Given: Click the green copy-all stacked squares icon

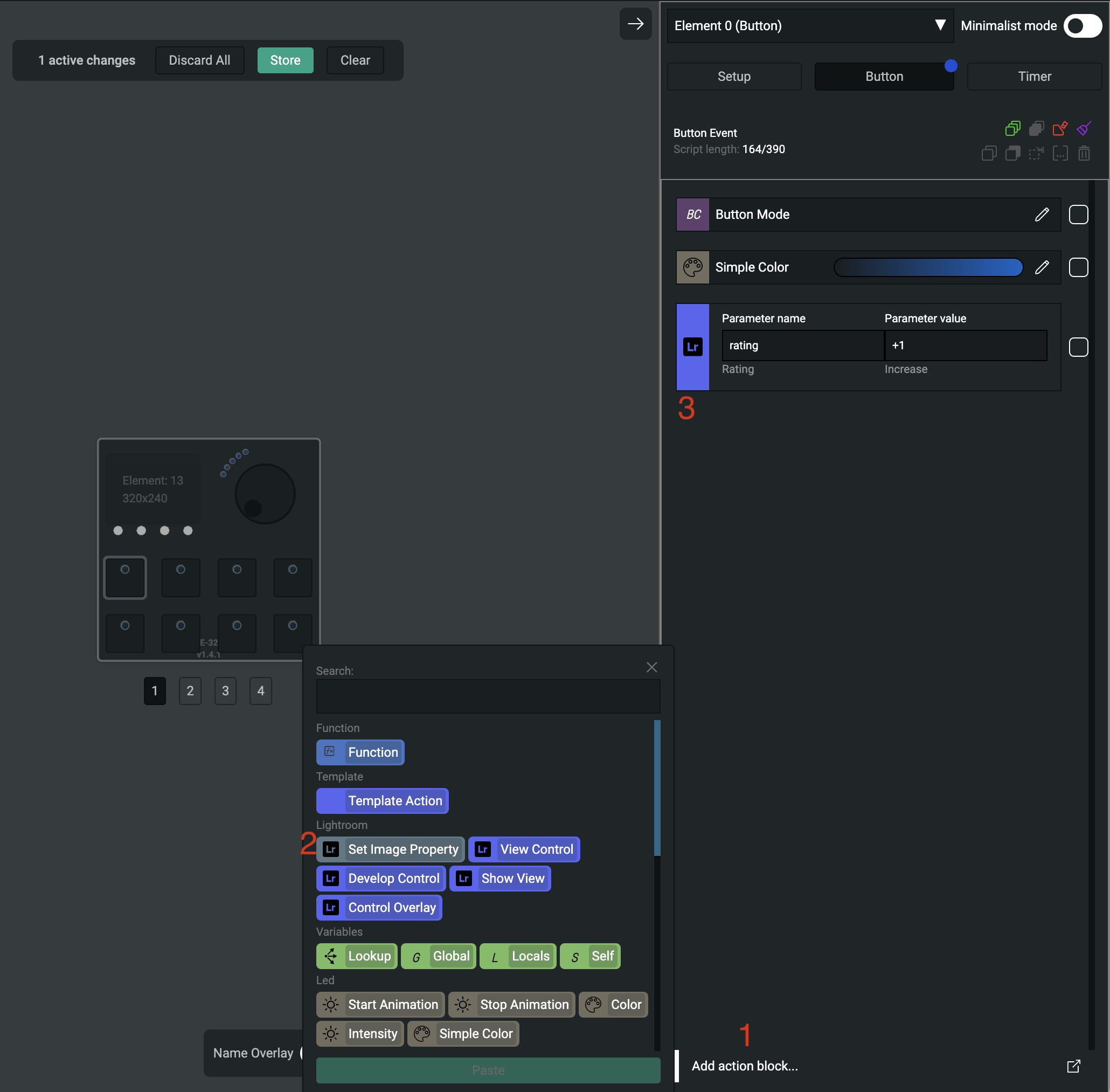Looking at the screenshot, I should pyautogui.click(x=1012, y=128).
